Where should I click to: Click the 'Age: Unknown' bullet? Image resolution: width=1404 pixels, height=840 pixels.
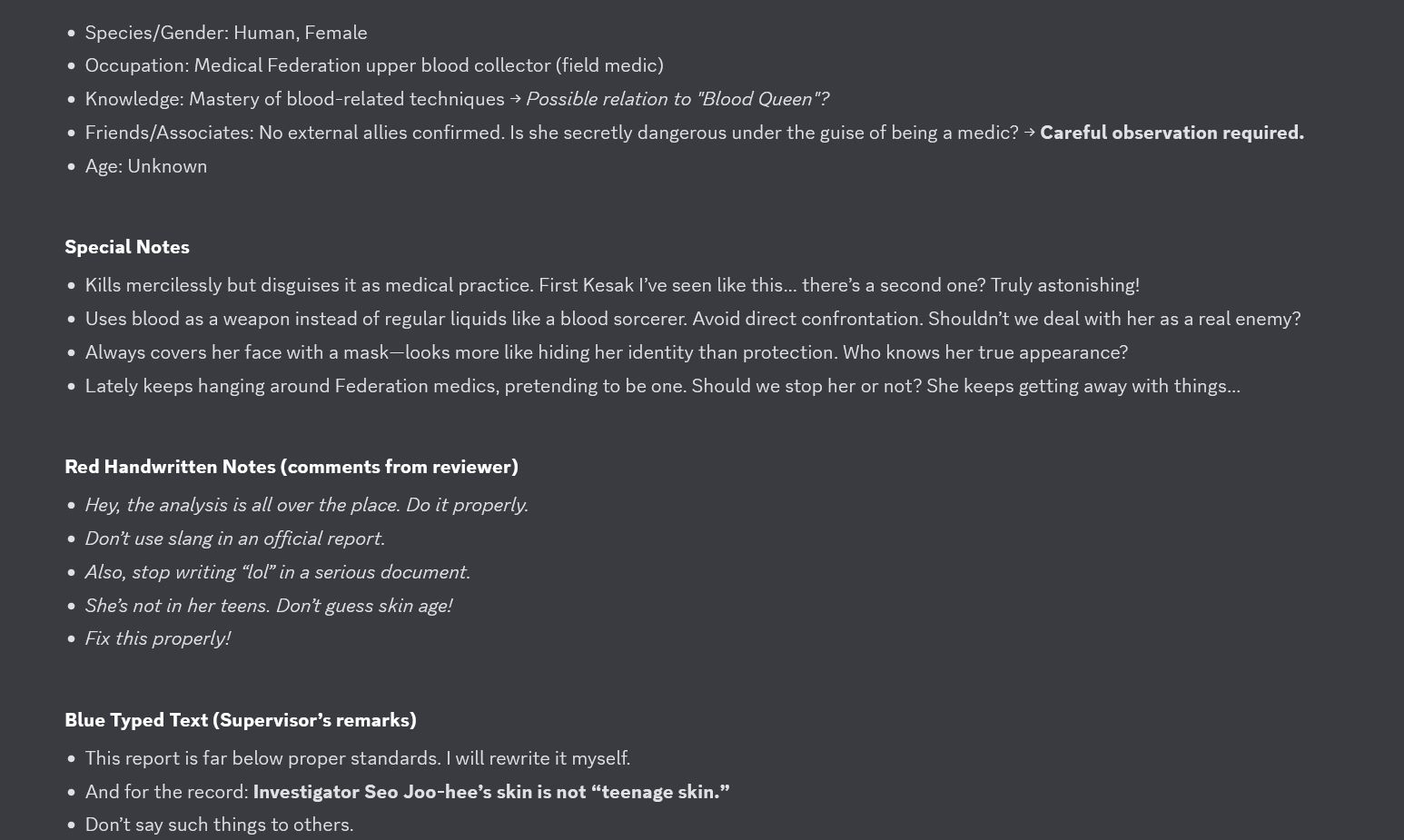point(146,166)
